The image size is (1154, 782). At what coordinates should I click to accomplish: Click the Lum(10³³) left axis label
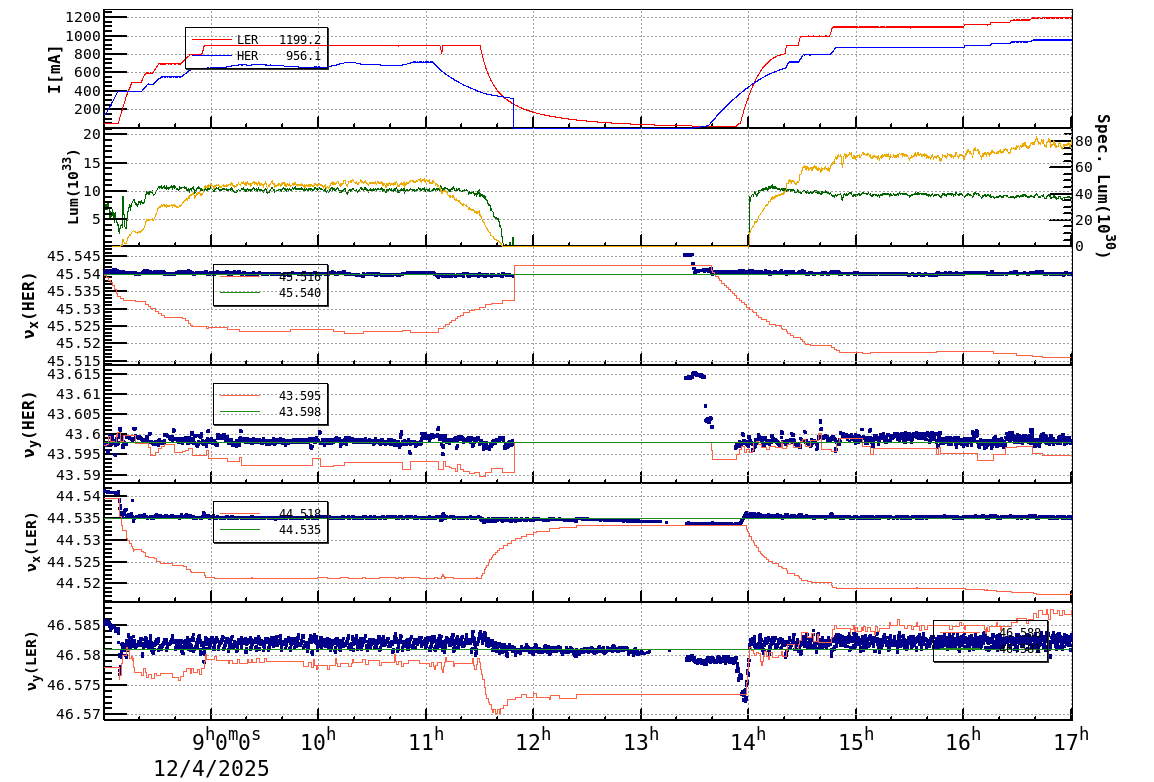pos(72,188)
